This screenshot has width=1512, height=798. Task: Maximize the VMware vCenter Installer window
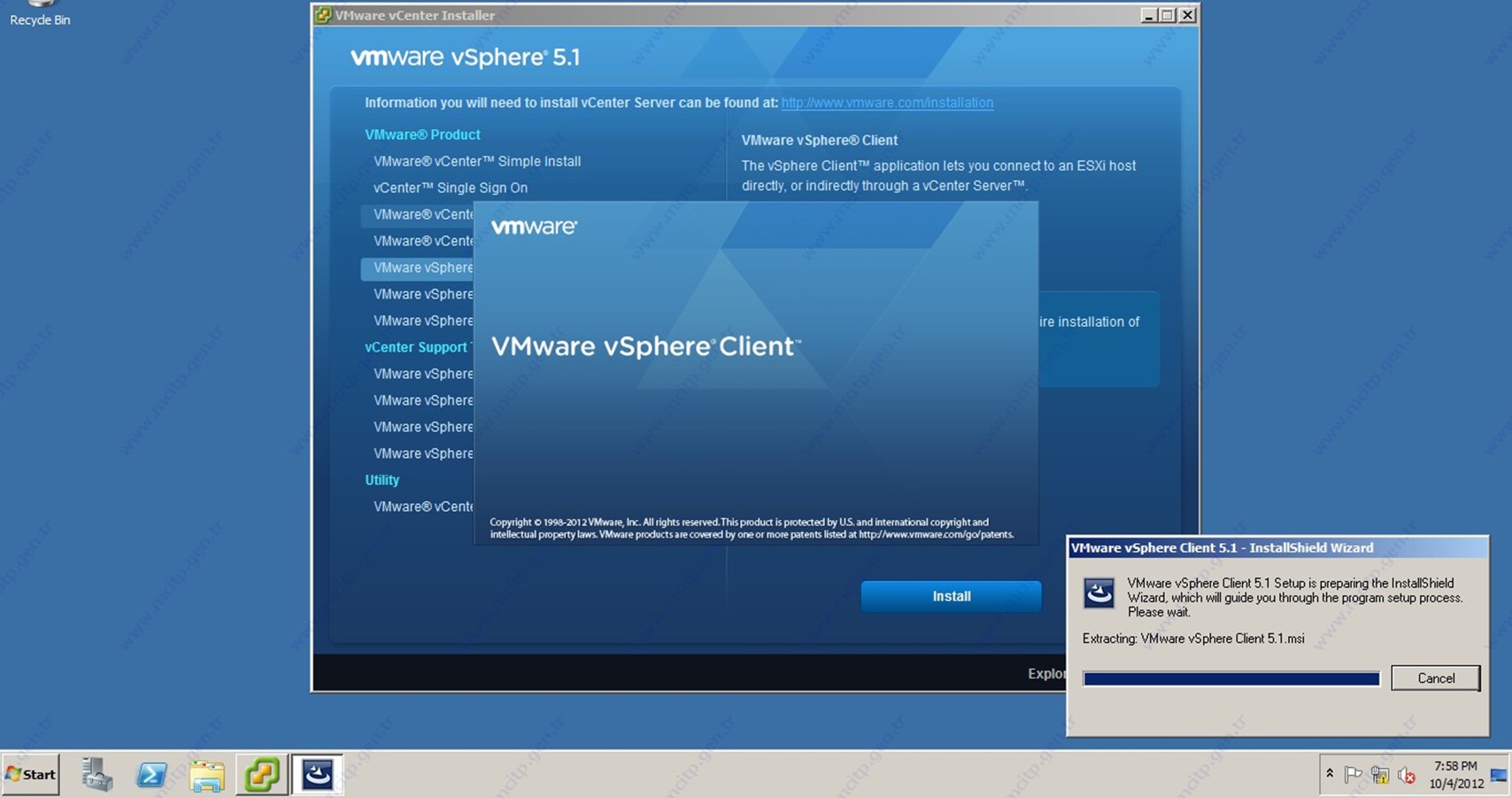[1168, 15]
